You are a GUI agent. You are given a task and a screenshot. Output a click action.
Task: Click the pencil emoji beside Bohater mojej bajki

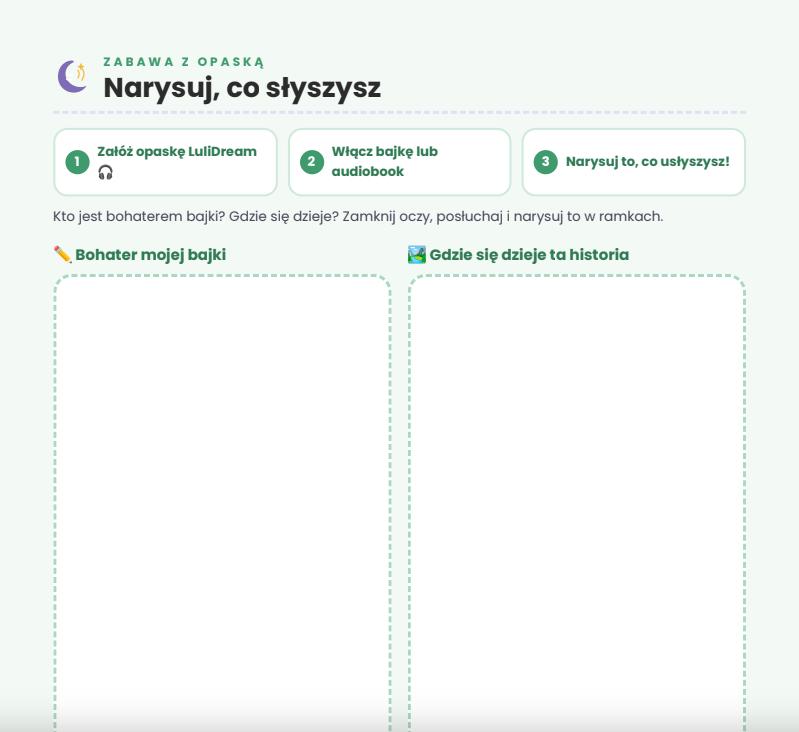coord(63,254)
